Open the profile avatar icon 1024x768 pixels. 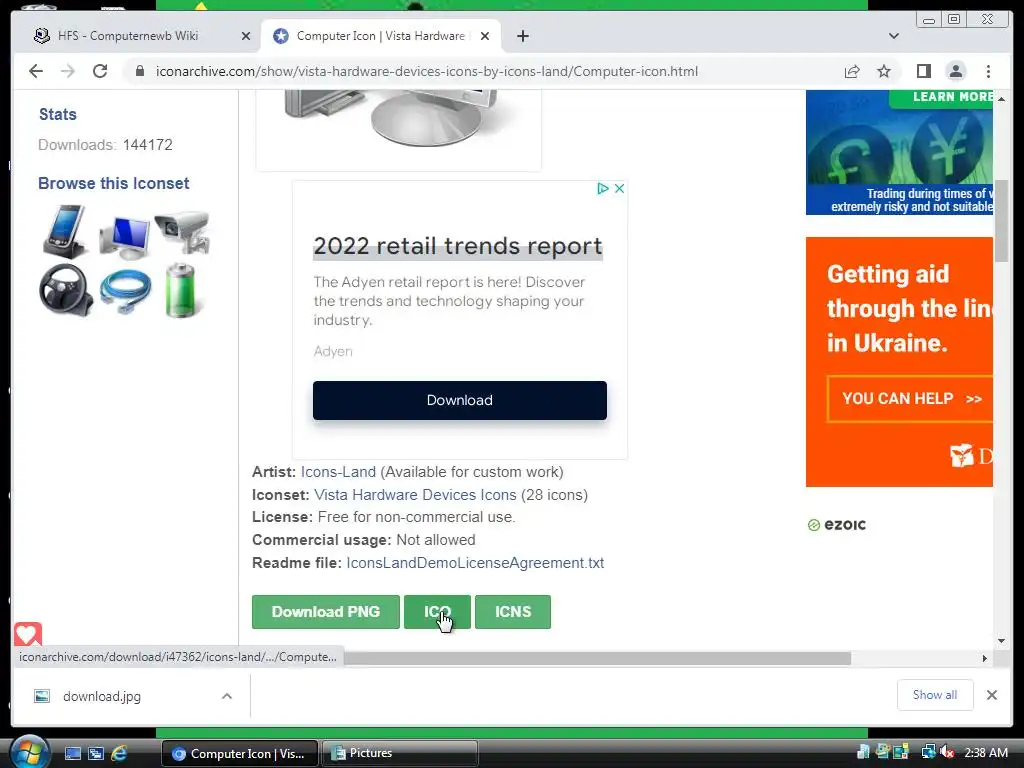[955, 71]
